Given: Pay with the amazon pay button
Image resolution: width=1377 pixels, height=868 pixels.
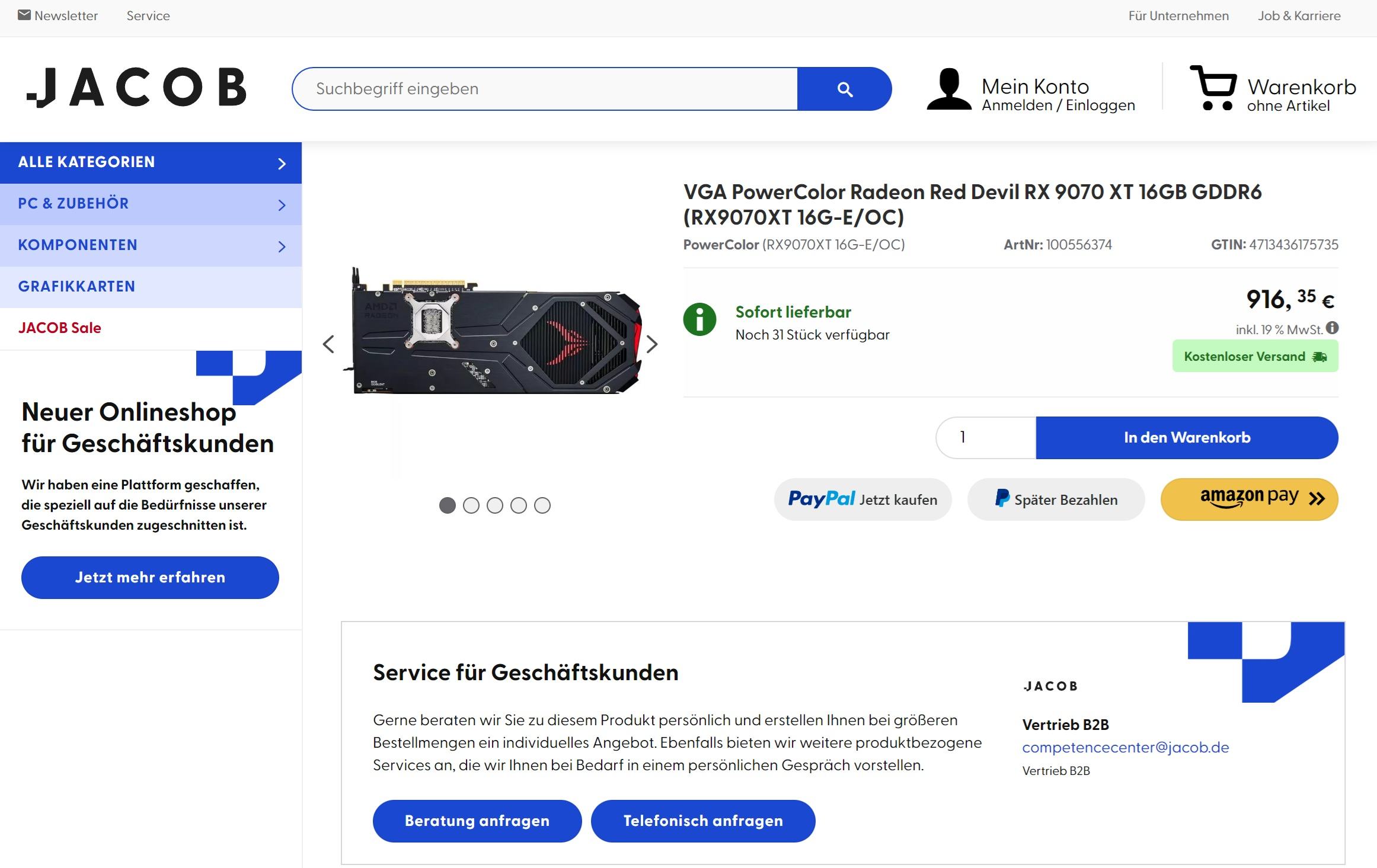Looking at the screenshot, I should tap(1249, 499).
